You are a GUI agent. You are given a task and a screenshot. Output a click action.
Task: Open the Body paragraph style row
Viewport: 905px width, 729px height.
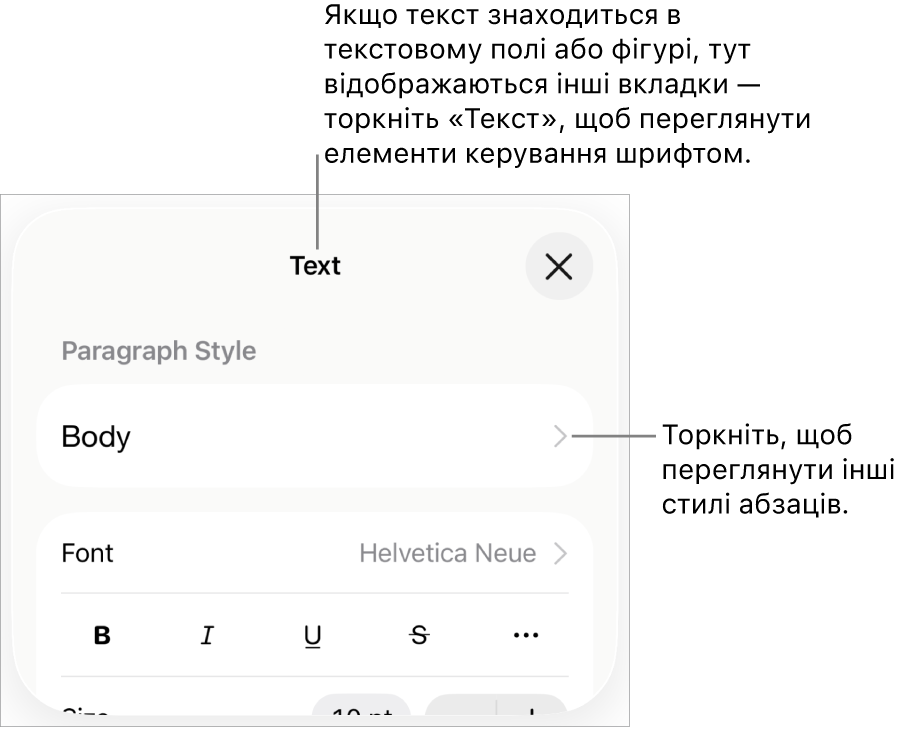tap(314, 436)
